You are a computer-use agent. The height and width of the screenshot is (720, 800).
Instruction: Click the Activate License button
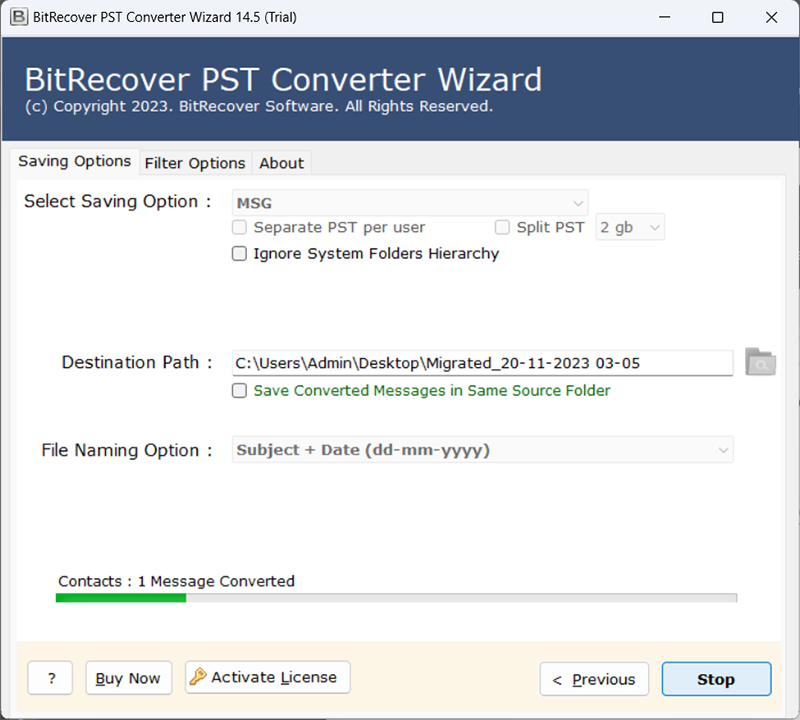(x=268, y=677)
